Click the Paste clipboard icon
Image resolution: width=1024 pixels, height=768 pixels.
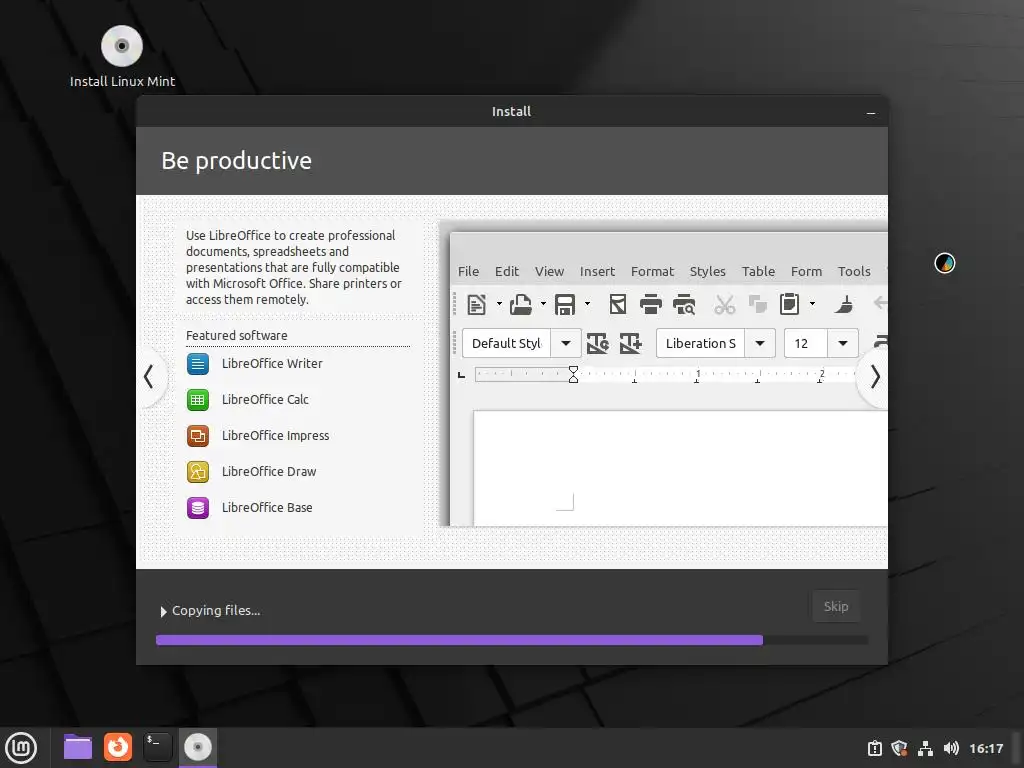pyautogui.click(x=790, y=304)
